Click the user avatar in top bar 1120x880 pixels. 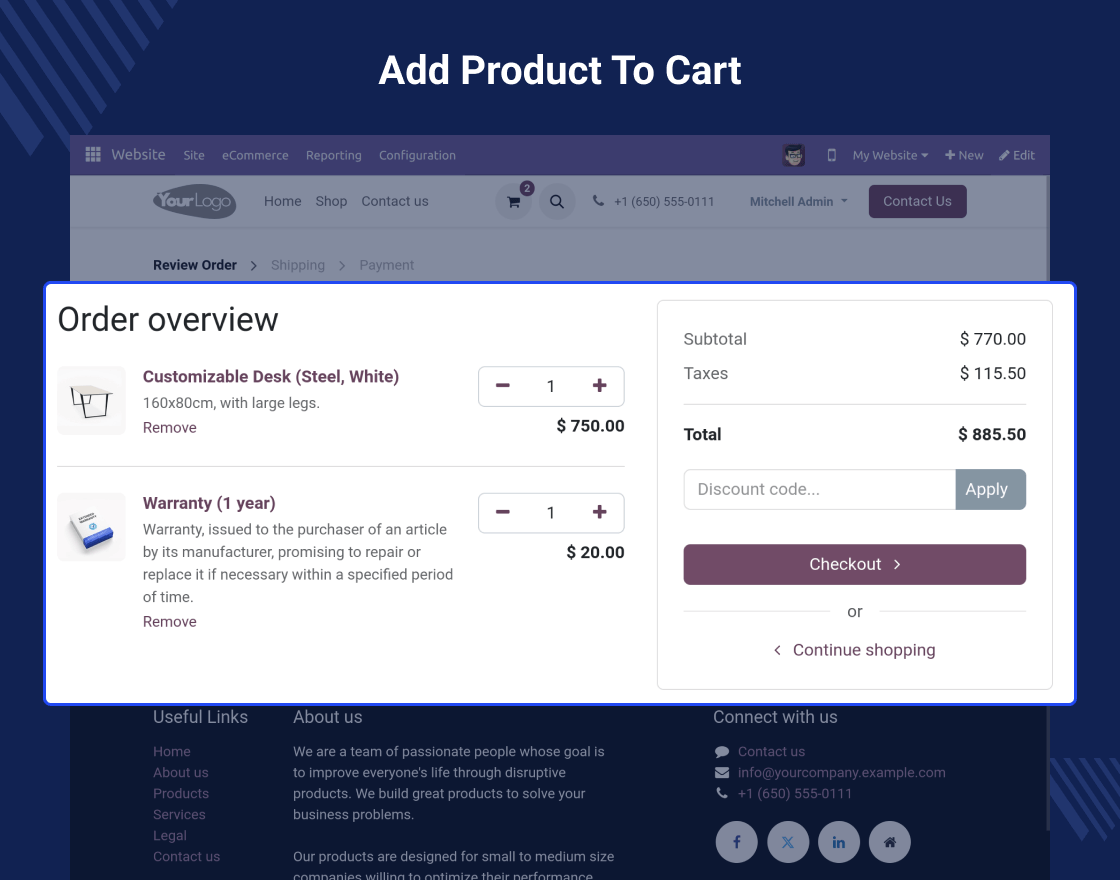click(x=794, y=155)
